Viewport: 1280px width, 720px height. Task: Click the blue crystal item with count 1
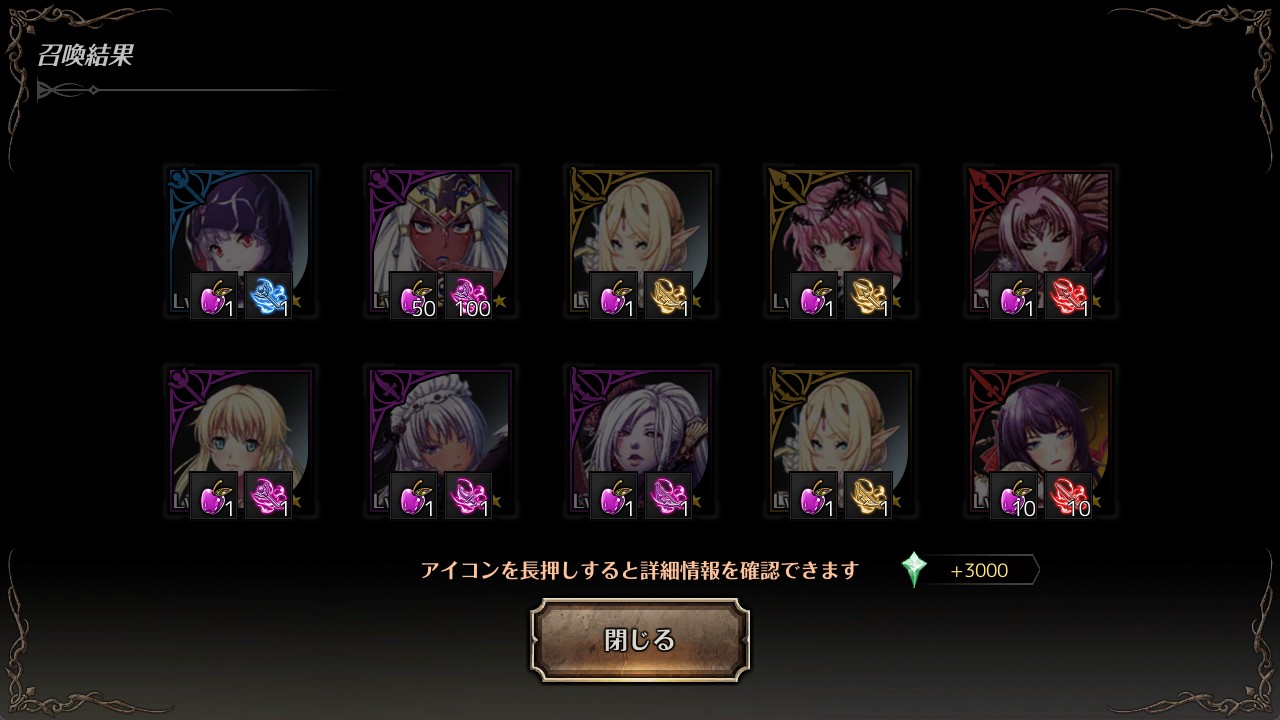click(x=268, y=296)
